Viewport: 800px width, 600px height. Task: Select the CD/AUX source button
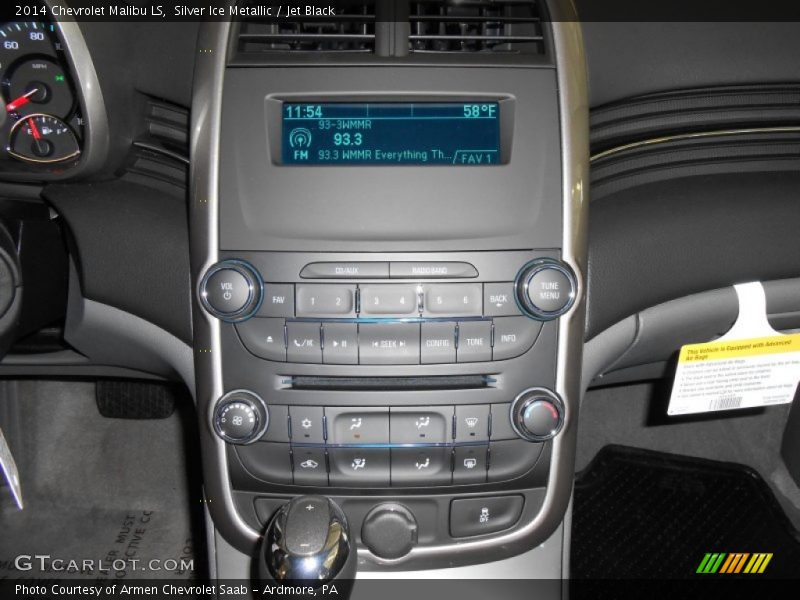(346, 270)
